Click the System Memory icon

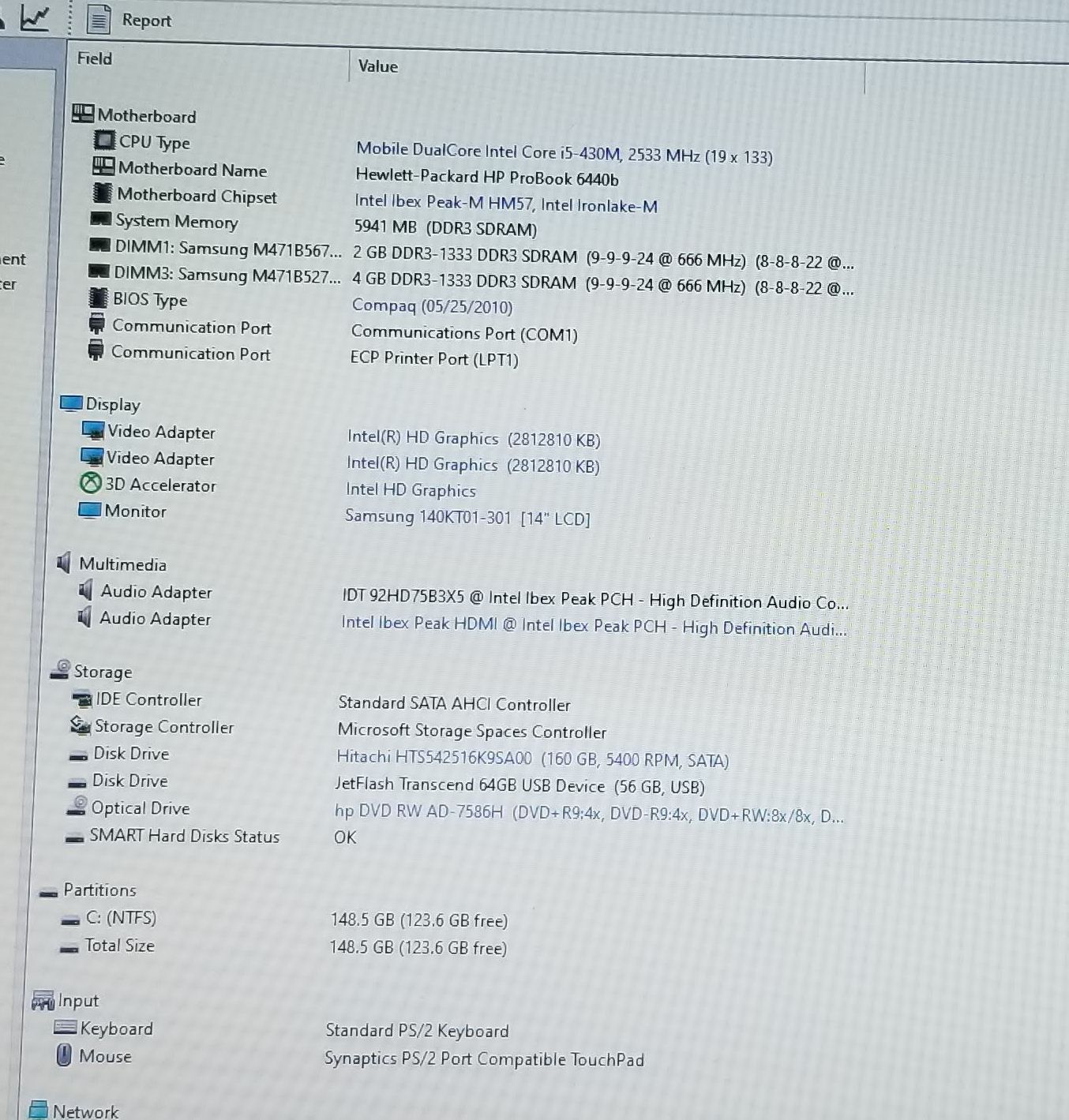click(x=101, y=219)
